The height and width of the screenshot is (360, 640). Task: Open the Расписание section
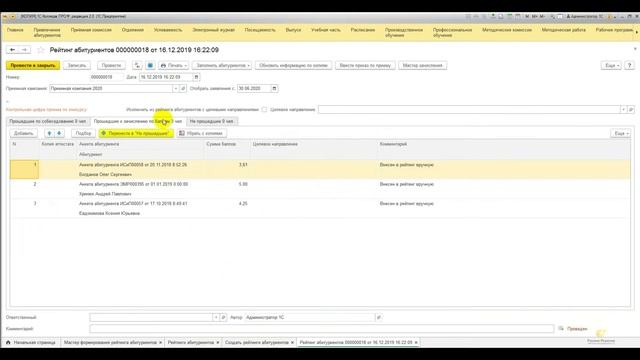(362, 30)
